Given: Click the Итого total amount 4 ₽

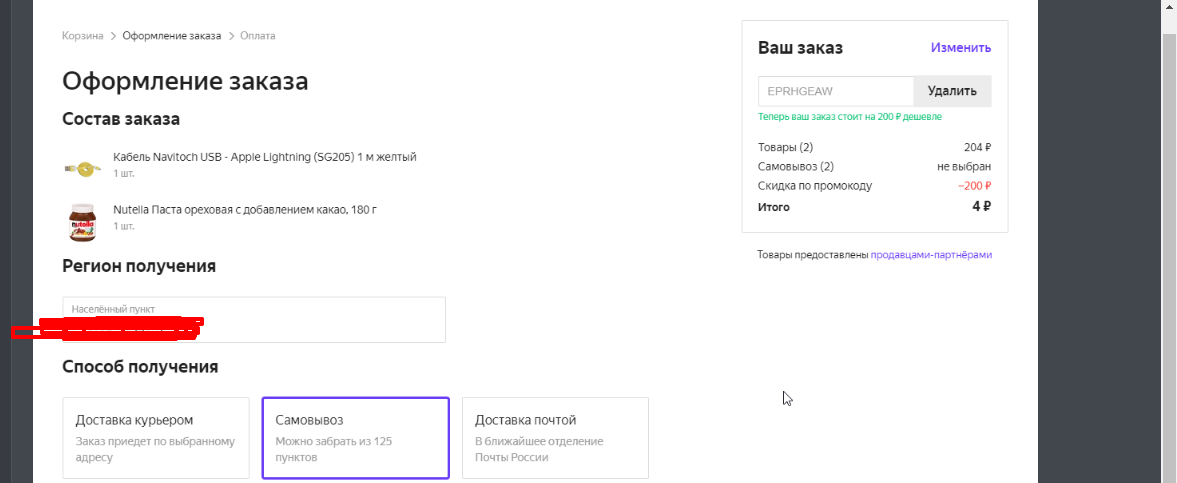Looking at the screenshot, I should point(982,207).
